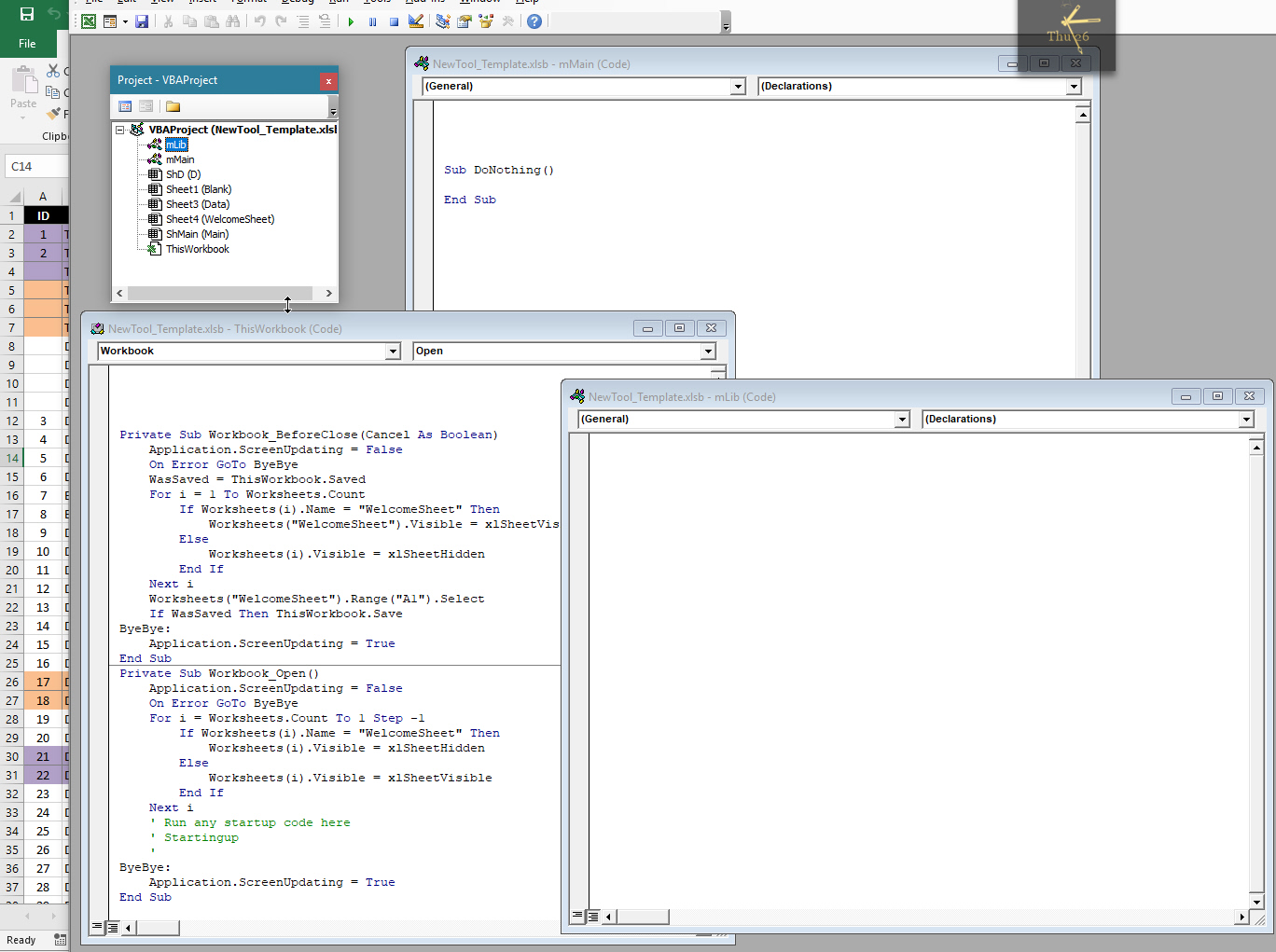Click the blue Help question mark icon
The height and width of the screenshot is (952, 1276).
[534, 21]
